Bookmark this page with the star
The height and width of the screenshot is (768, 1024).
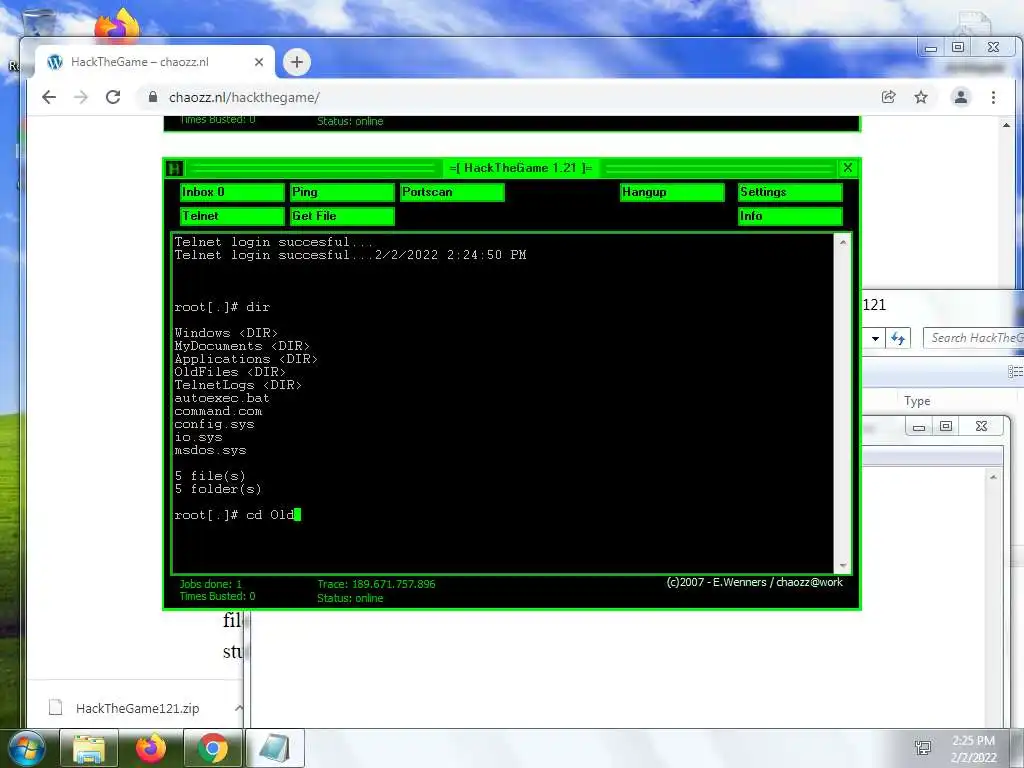tap(921, 97)
